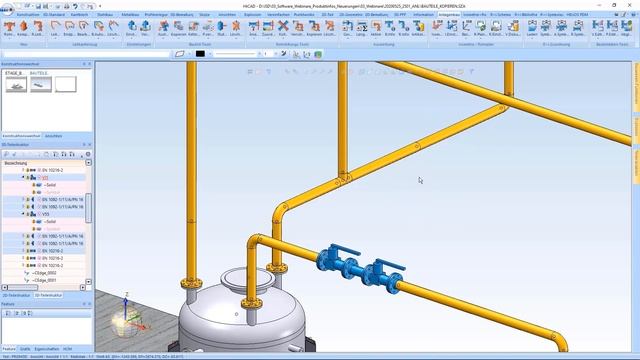This screenshot has width=640, height=360.
Task: Open the dropdown next to black color swatch
Action: [x=210, y=54]
